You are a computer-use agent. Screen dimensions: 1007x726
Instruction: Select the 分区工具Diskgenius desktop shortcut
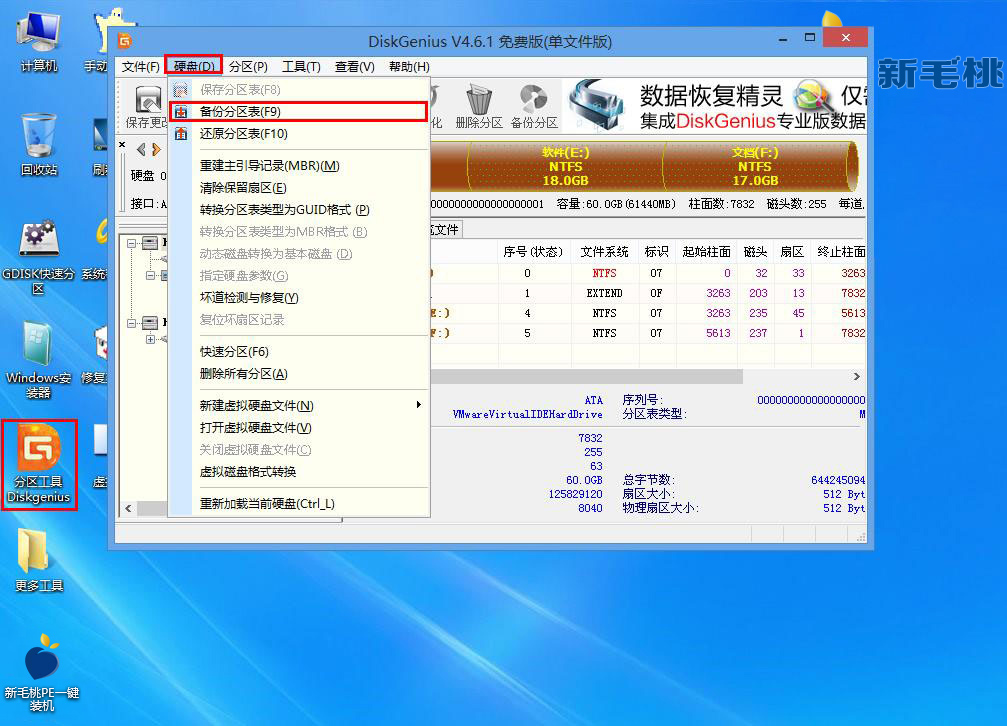coord(39,465)
